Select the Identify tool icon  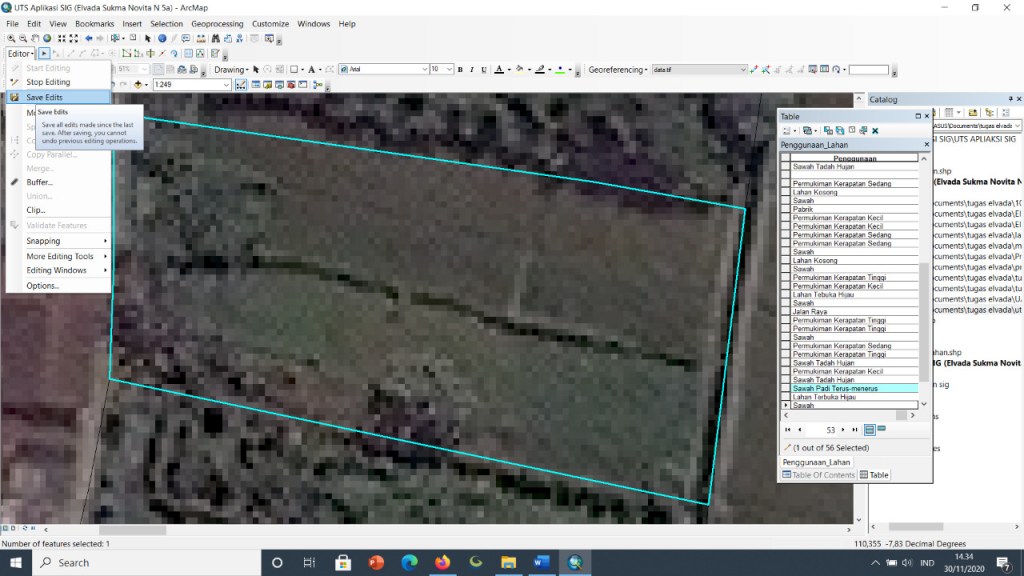162,39
